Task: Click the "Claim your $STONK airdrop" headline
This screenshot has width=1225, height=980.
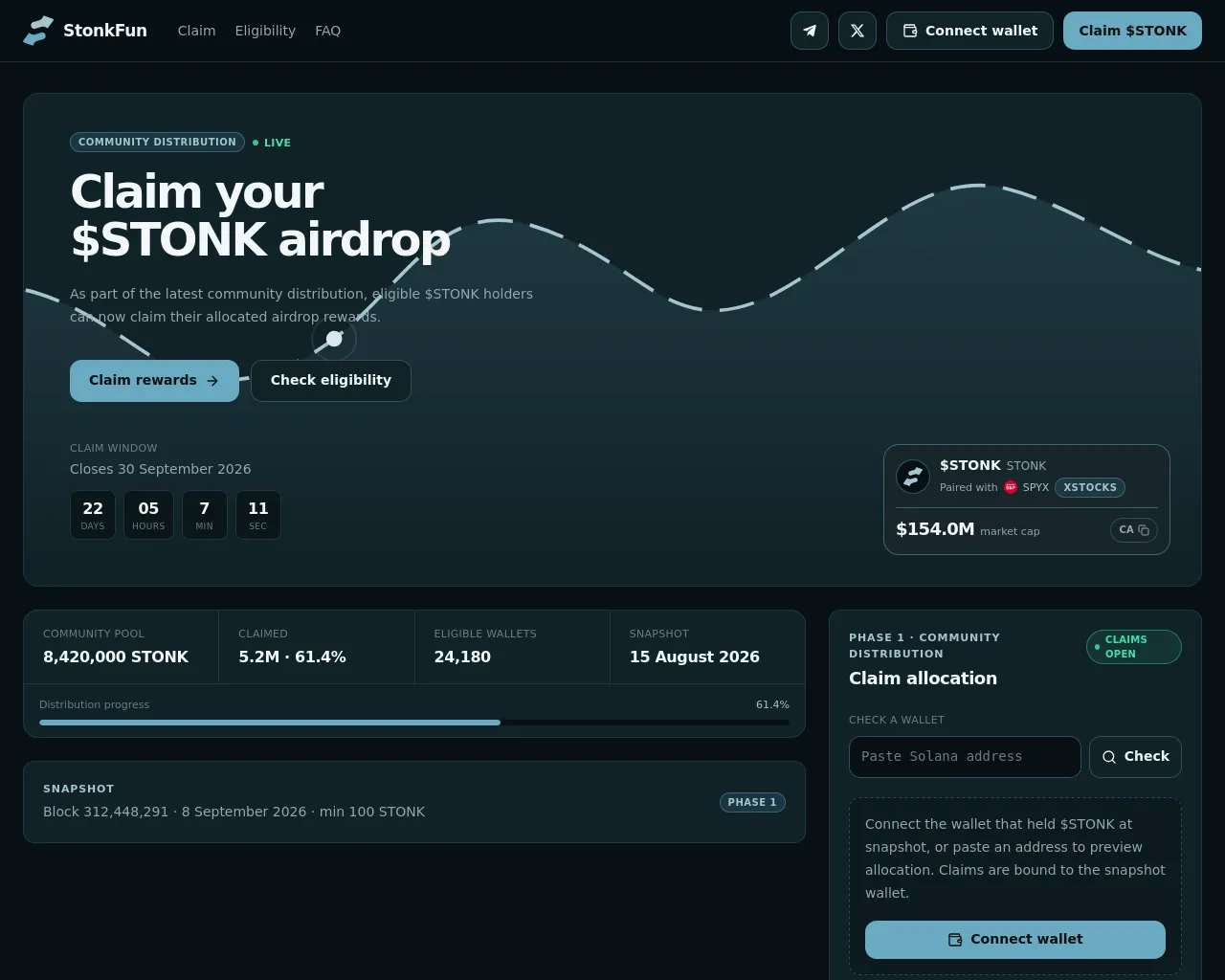Action: [x=260, y=215]
